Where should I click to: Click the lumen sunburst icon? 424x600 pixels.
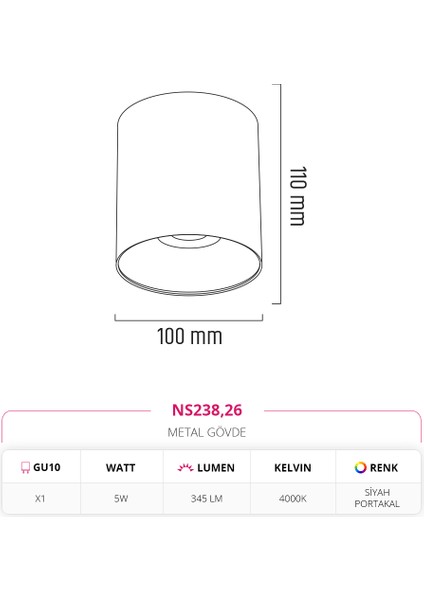185,467
